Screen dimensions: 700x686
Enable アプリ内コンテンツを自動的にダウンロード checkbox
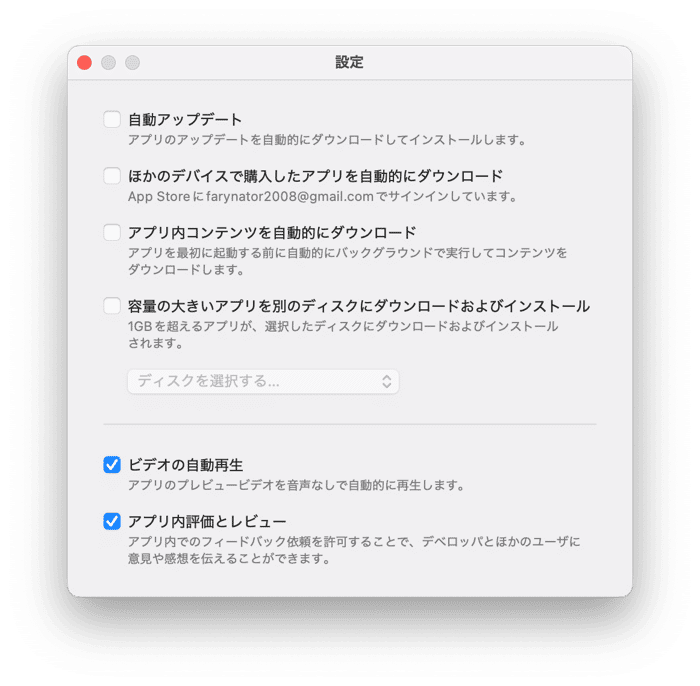tap(112, 233)
